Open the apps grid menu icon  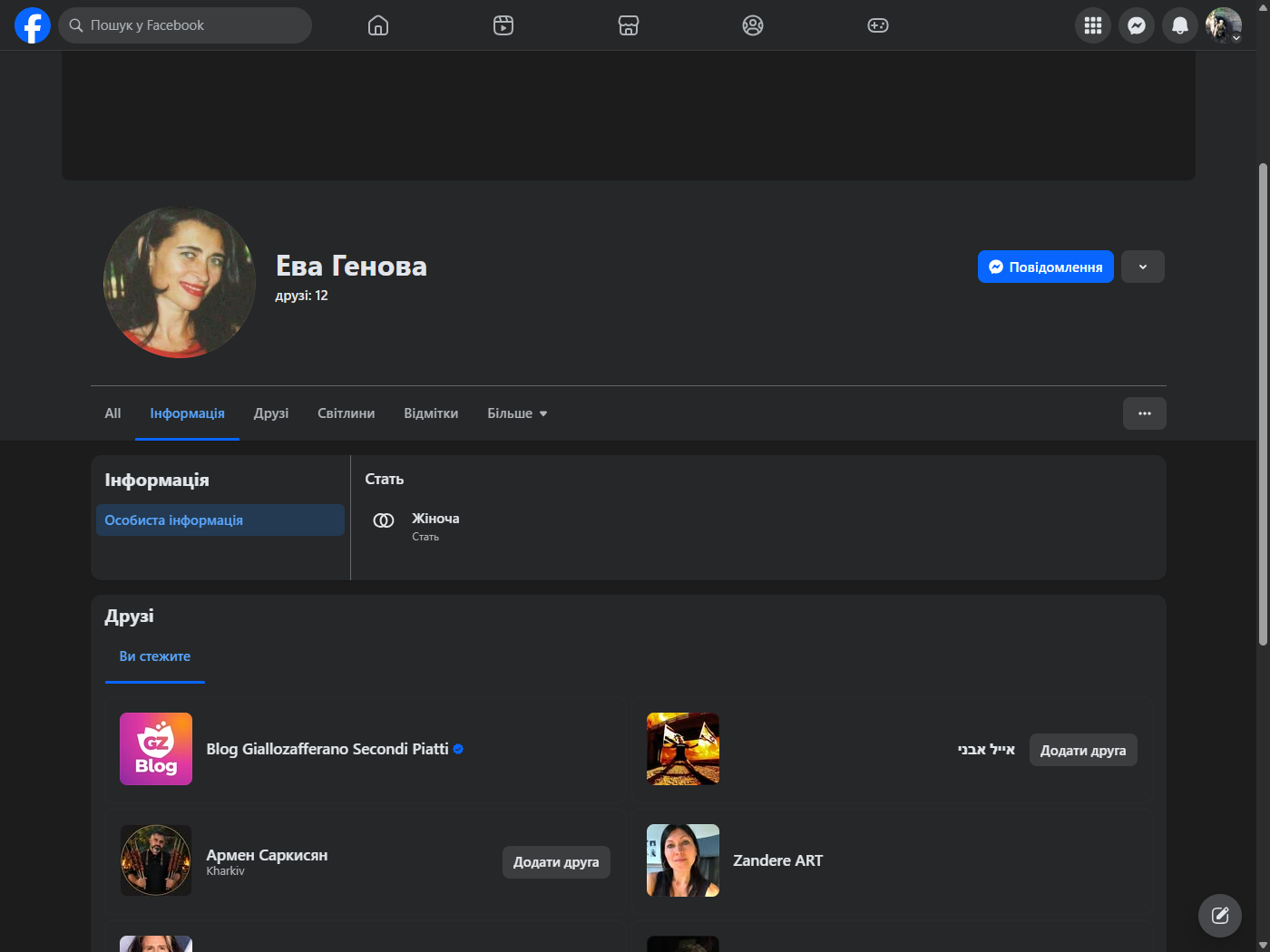[x=1093, y=25]
